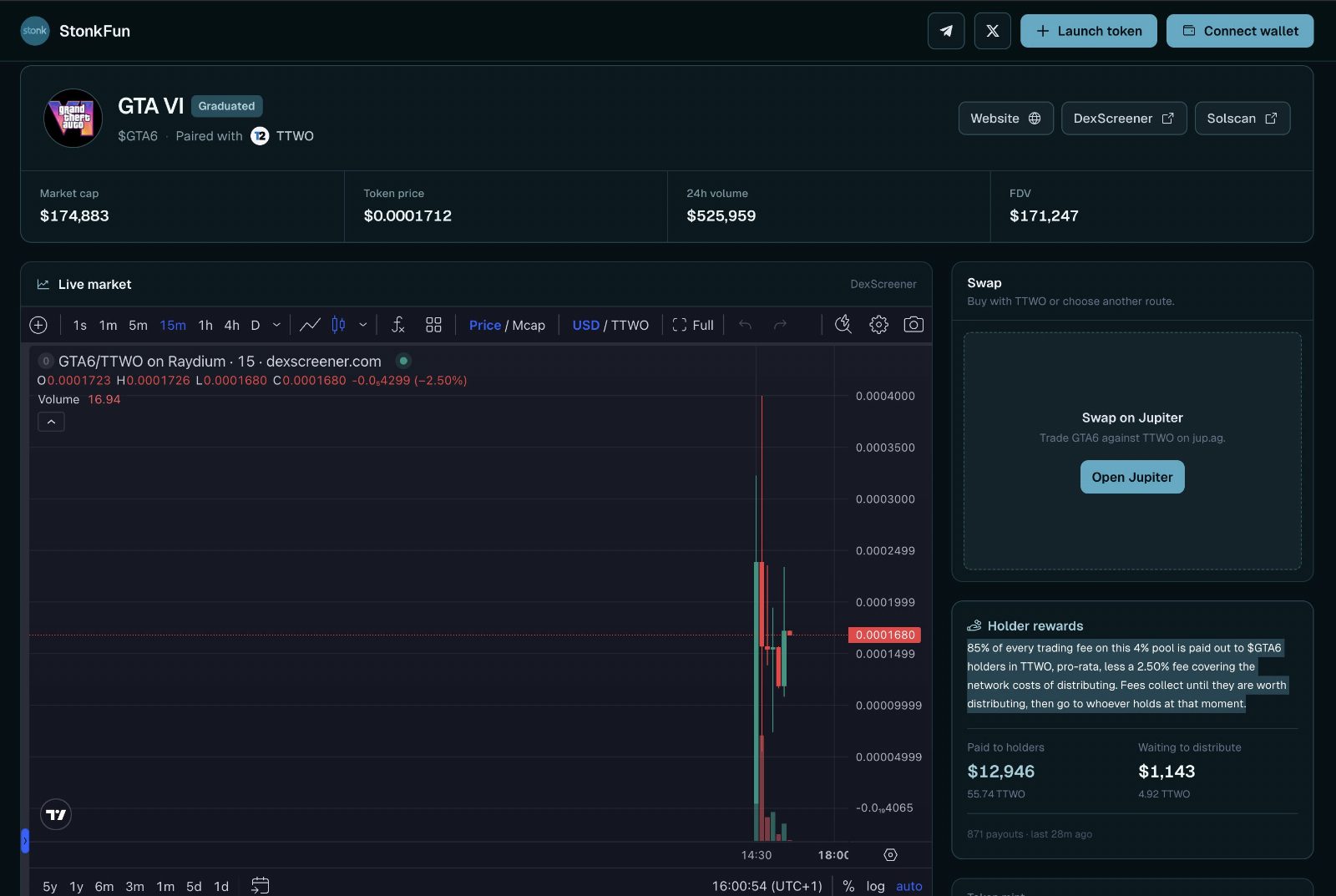Click the Connect wallet button
1336x896 pixels.
[1240, 31]
